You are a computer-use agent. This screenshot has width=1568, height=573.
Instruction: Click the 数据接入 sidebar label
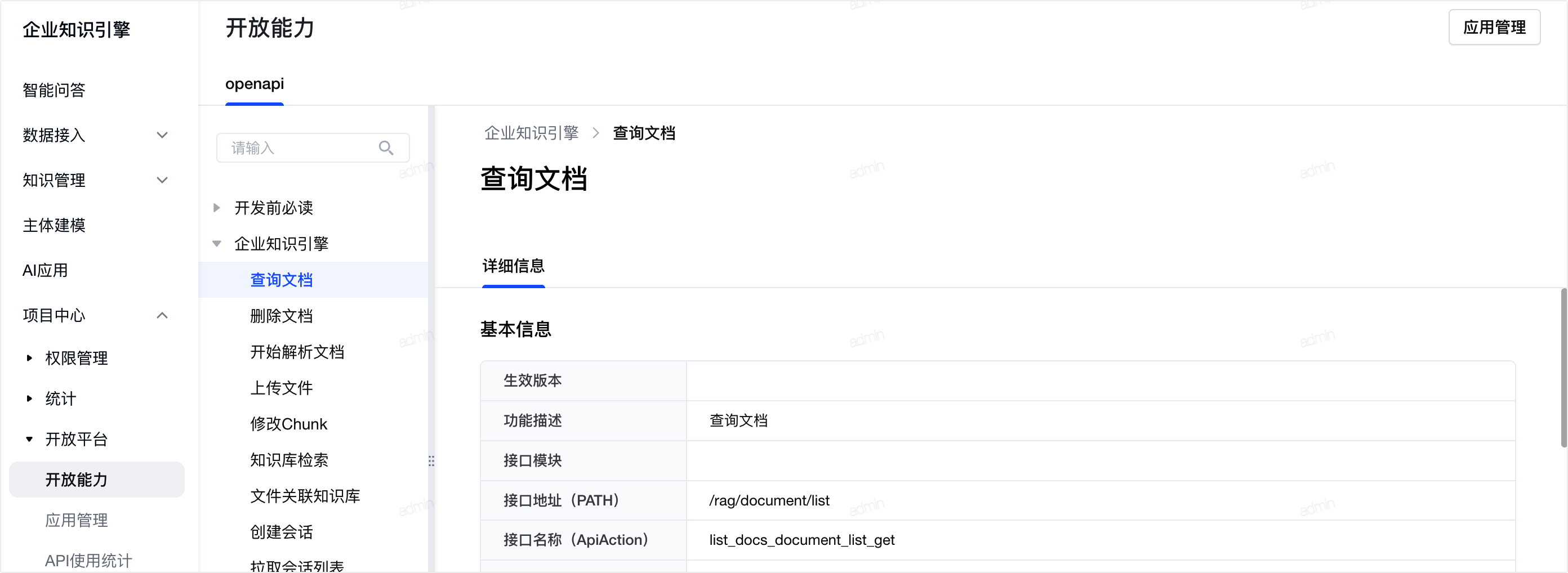point(54,135)
